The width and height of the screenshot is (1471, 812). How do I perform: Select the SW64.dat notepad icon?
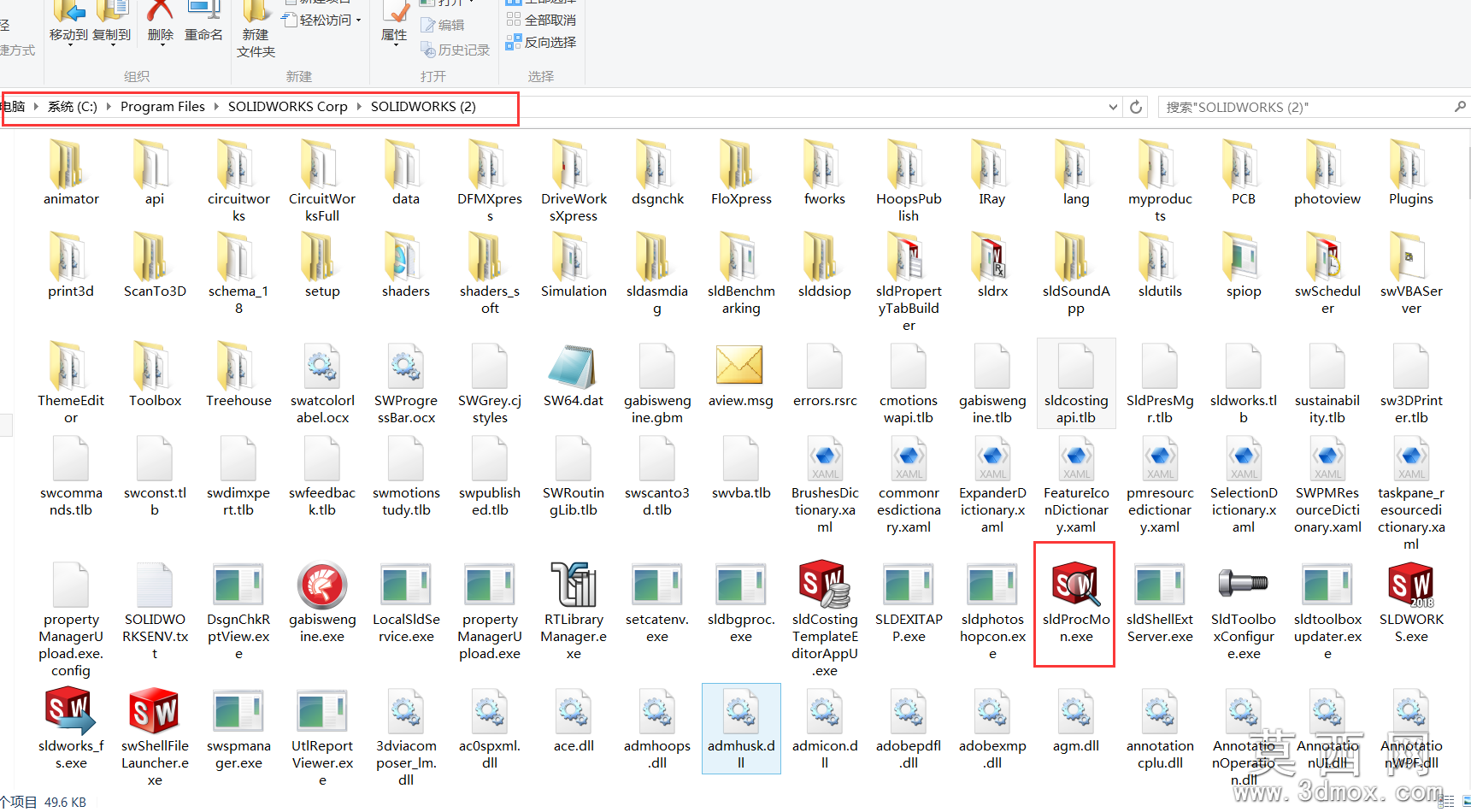click(572, 367)
